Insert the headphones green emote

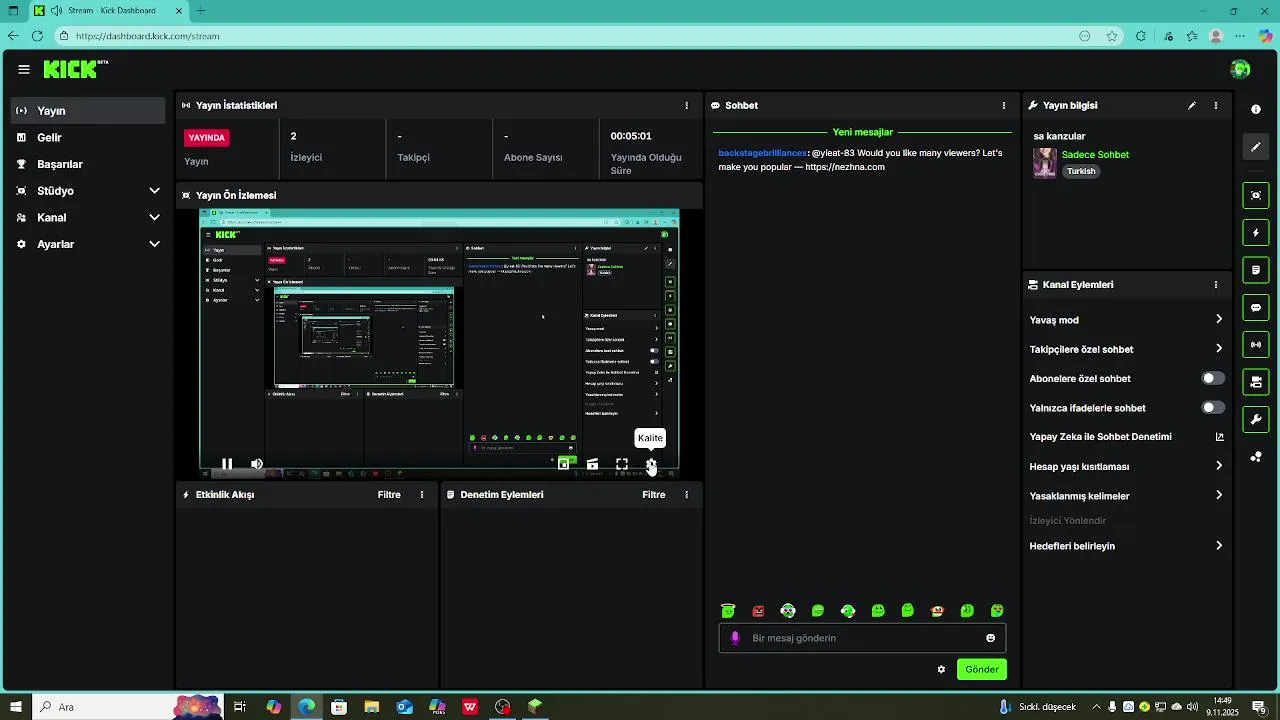click(788, 610)
